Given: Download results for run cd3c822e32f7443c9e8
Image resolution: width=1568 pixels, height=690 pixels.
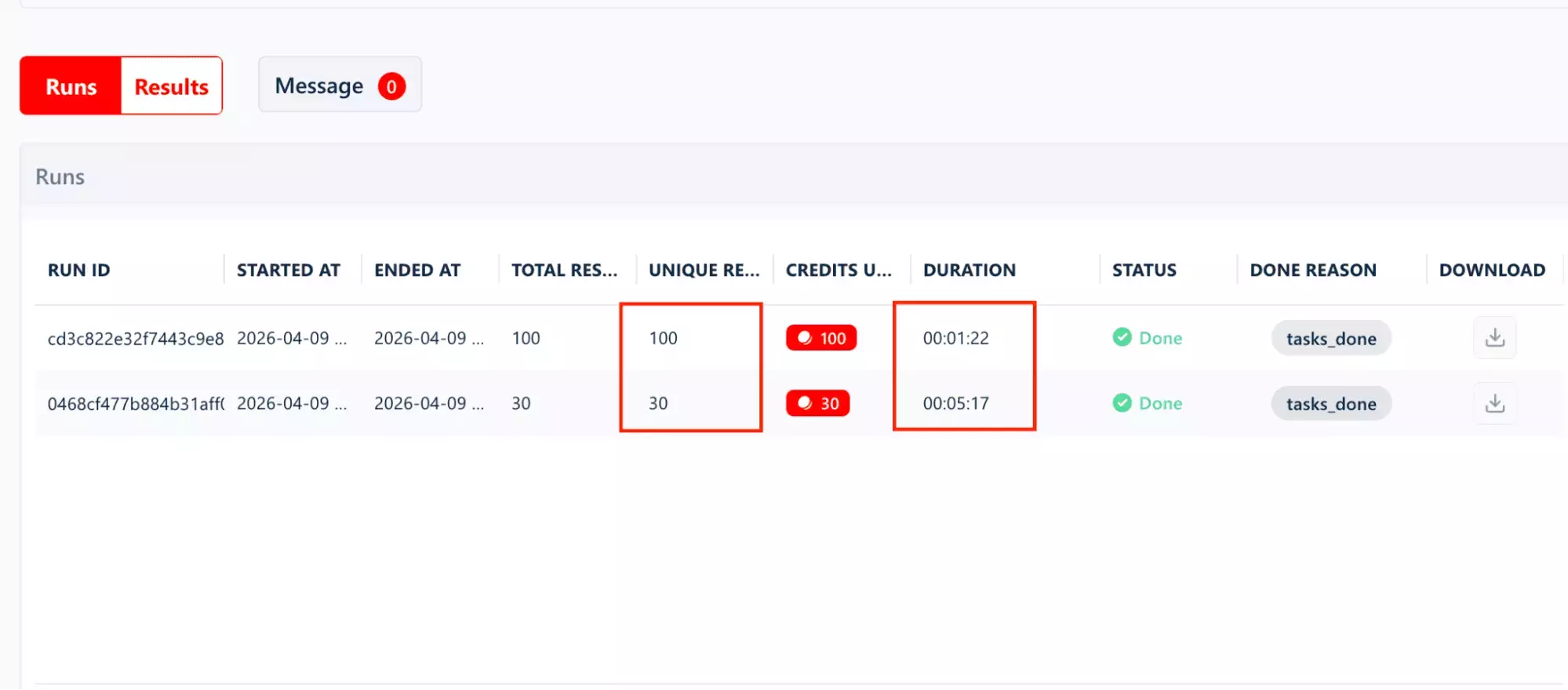Looking at the screenshot, I should click(1495, 338).
